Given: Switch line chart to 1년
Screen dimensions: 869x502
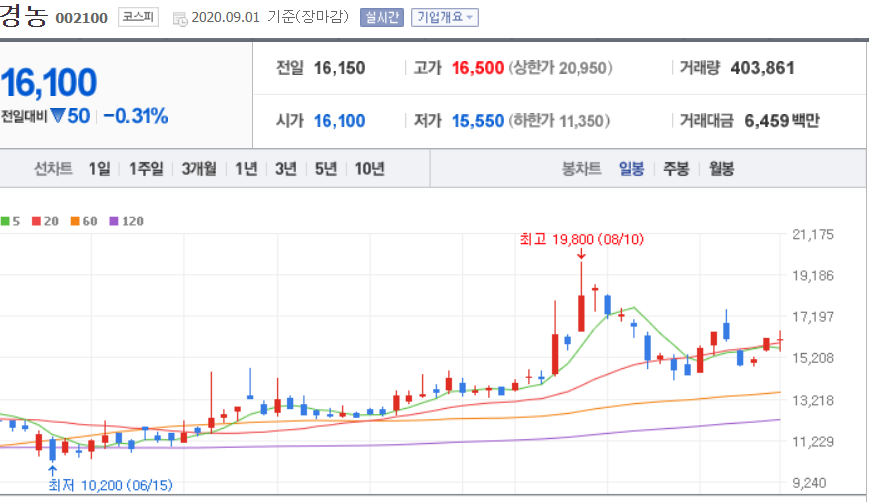Looking at the screenshot, I should click(x=247, y=168).
